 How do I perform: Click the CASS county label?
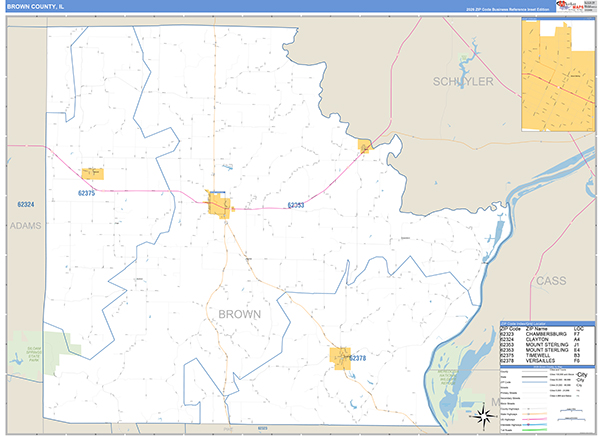coord(551,281)
